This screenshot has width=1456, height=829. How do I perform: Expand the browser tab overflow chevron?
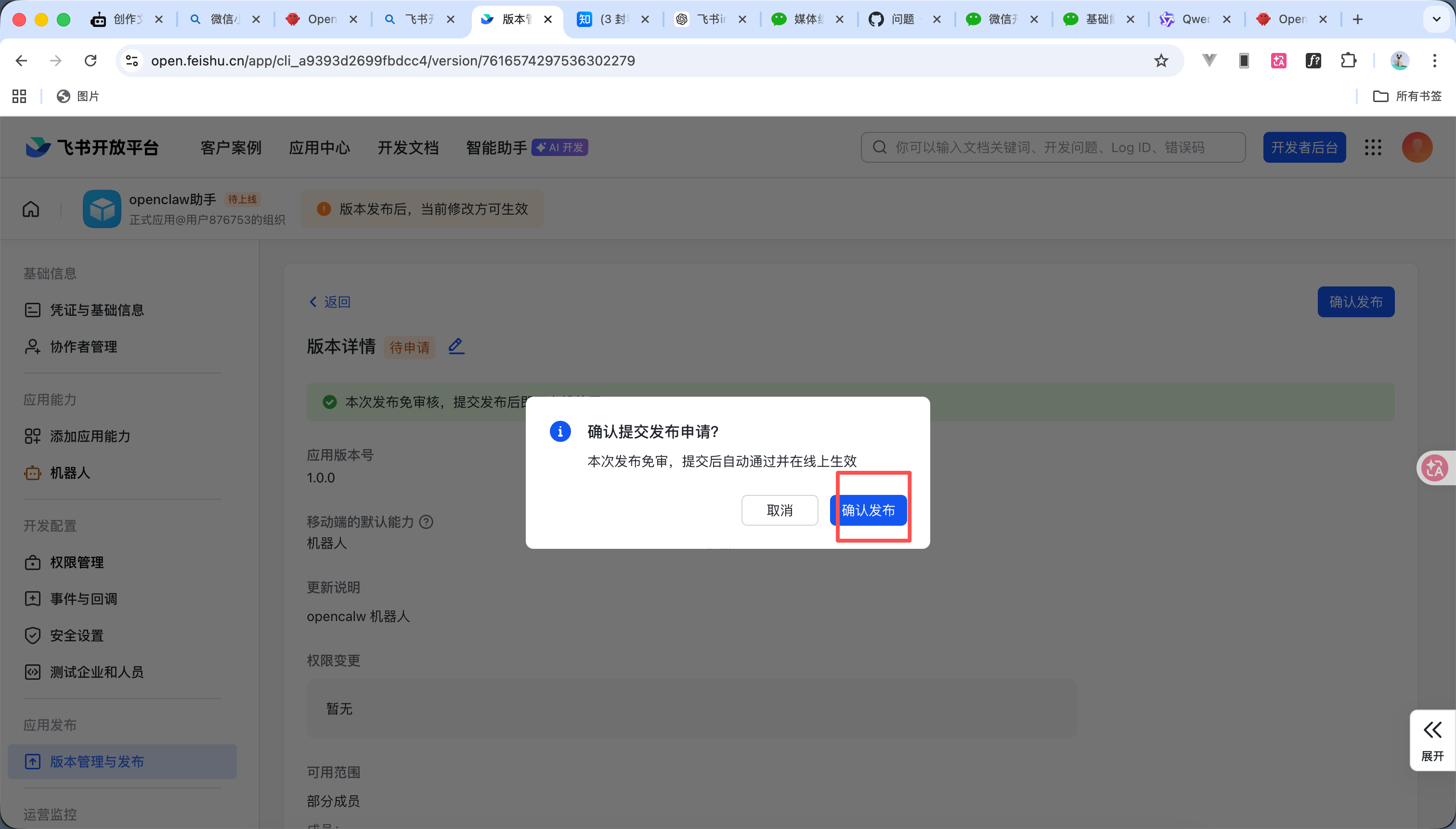click(1437, 19)
